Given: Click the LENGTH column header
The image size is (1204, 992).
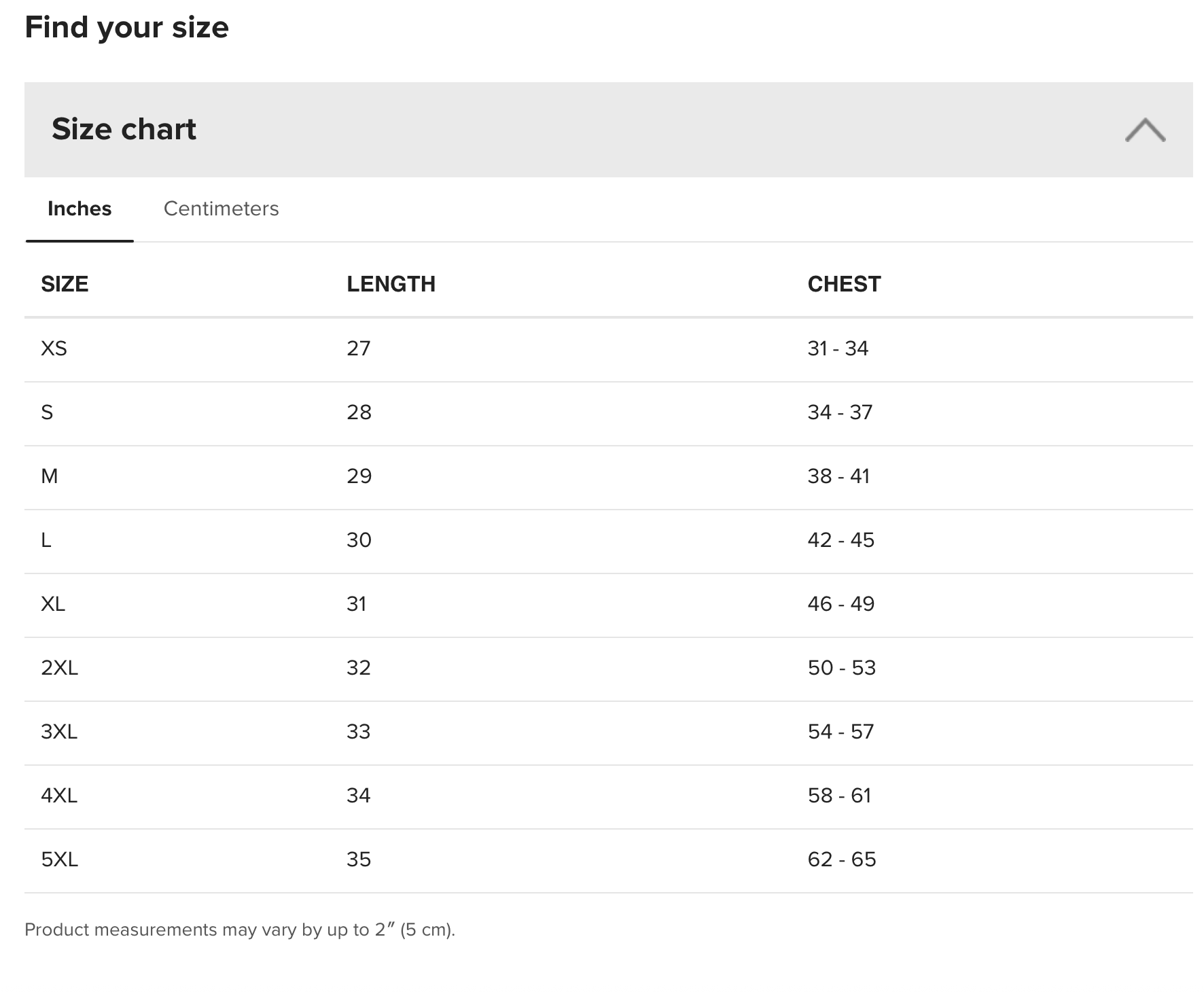Looking at the screenshot, I should (391, 284).
